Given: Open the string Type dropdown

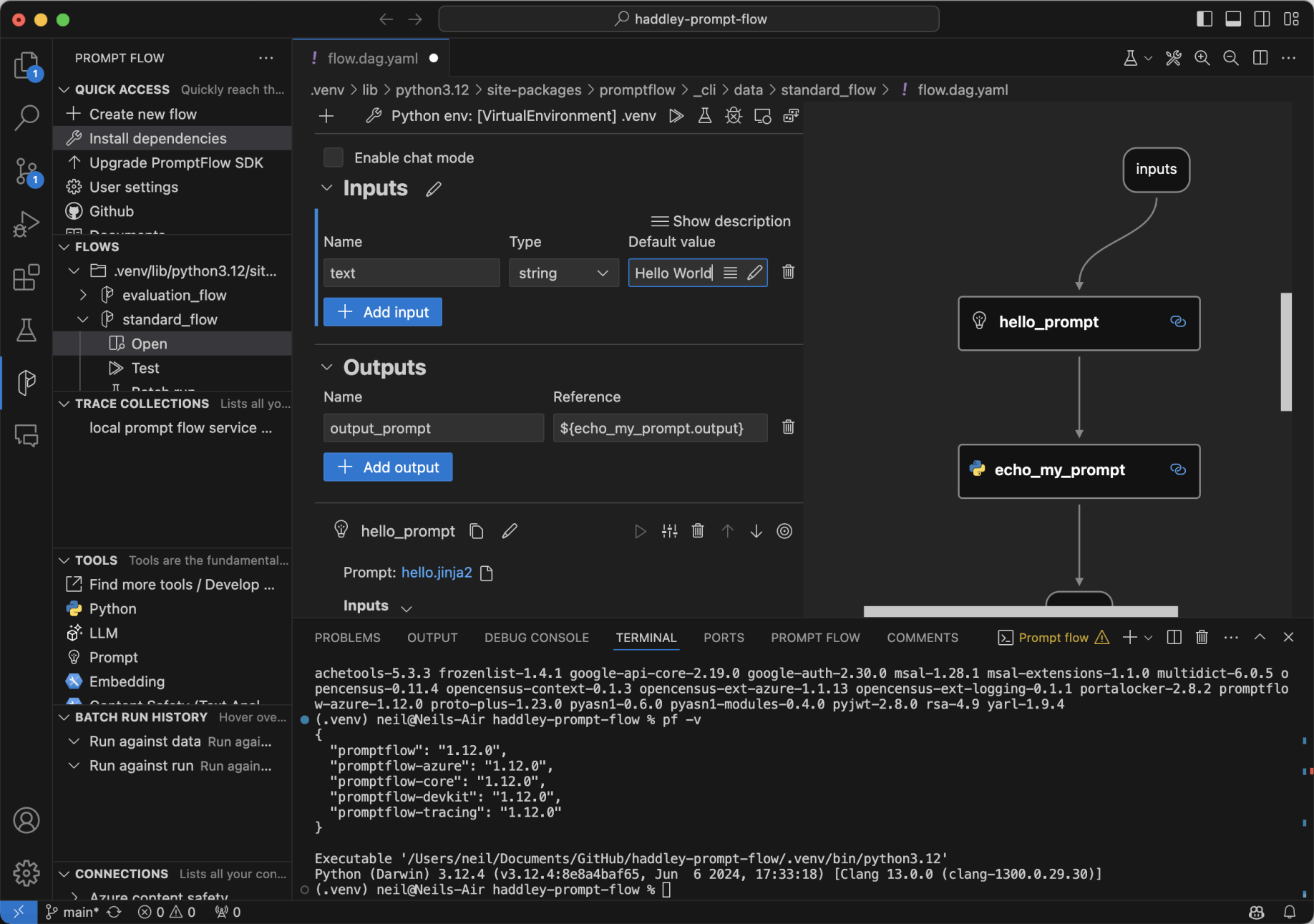Looking at the screenshot, I should pos(563,273).
